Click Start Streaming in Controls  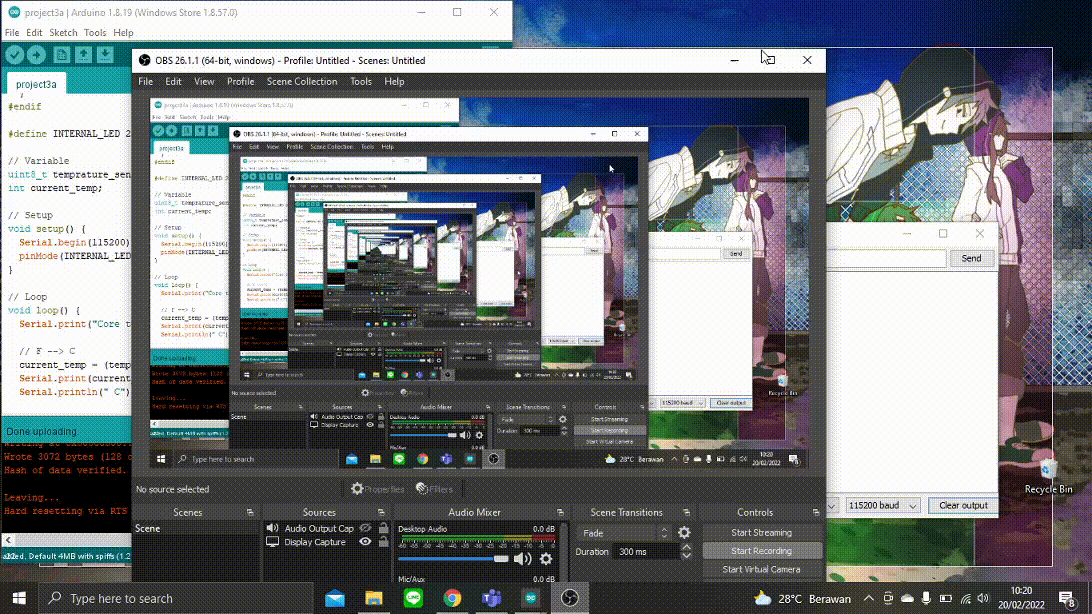761,533
